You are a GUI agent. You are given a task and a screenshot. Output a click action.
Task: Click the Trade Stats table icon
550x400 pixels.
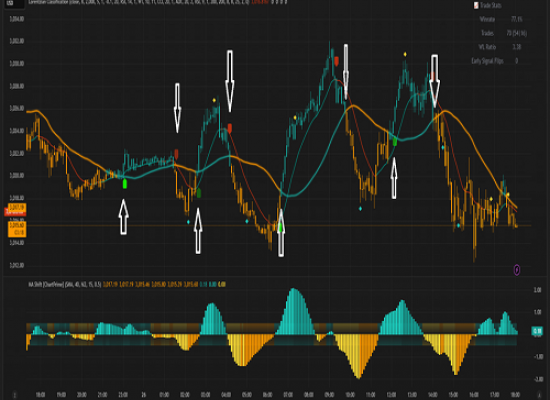[x=476, y=5]
